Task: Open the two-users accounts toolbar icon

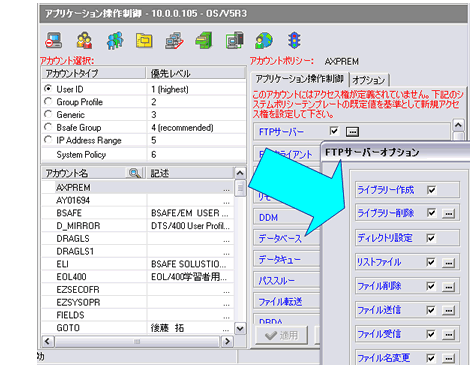Action: 84,40
